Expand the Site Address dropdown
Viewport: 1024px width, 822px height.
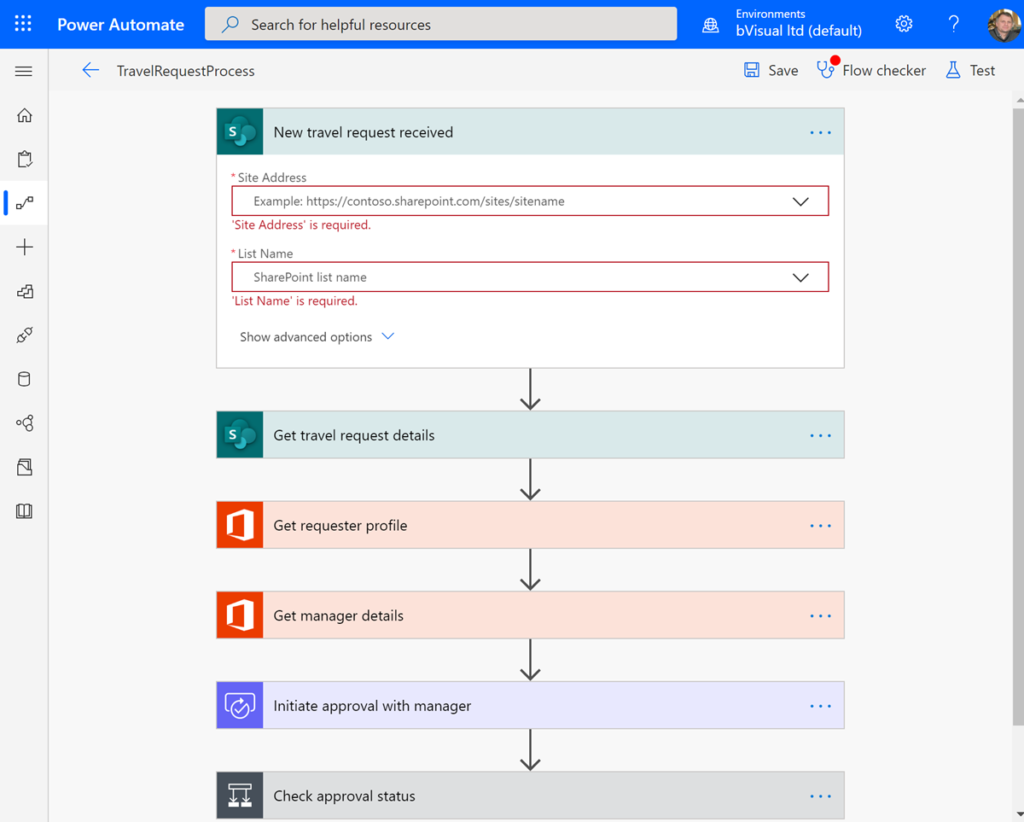(x=800, y=200)
